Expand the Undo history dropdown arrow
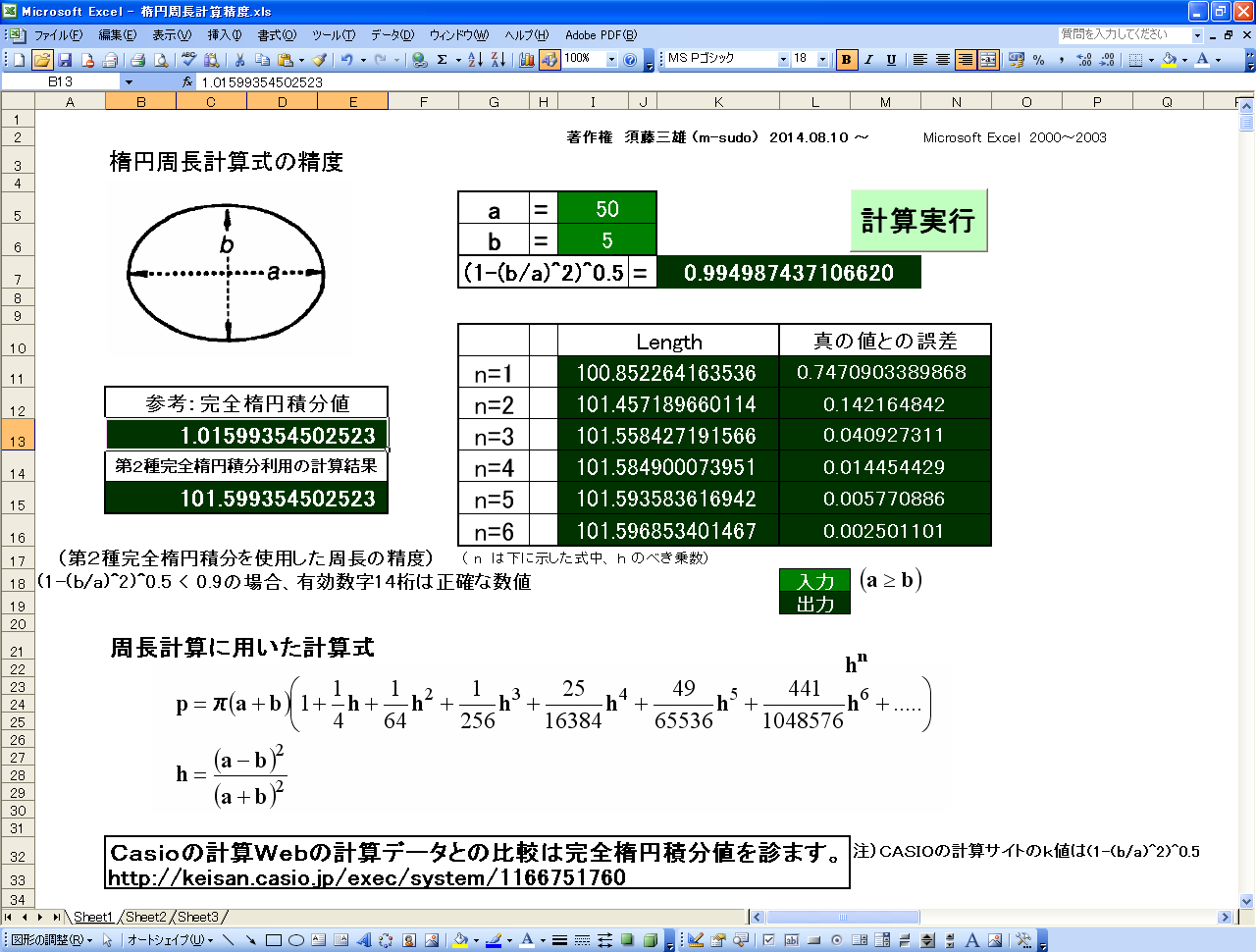 (x=363, y=60)
